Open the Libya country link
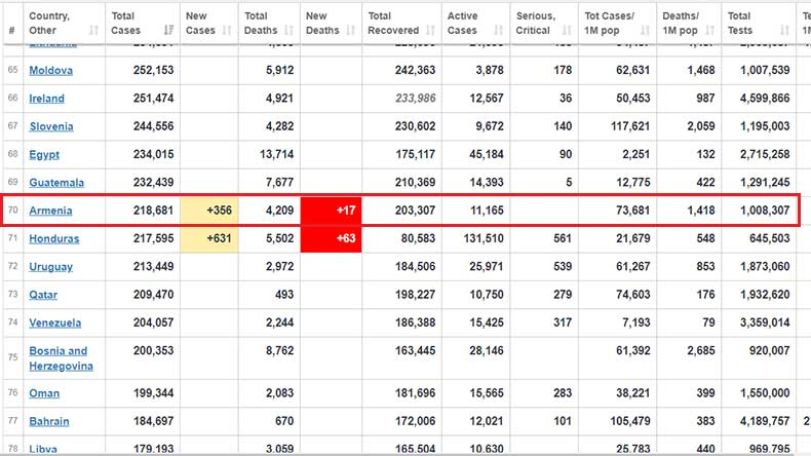Image resolution: width=811 pixels, height=456 pixels. 43,449
